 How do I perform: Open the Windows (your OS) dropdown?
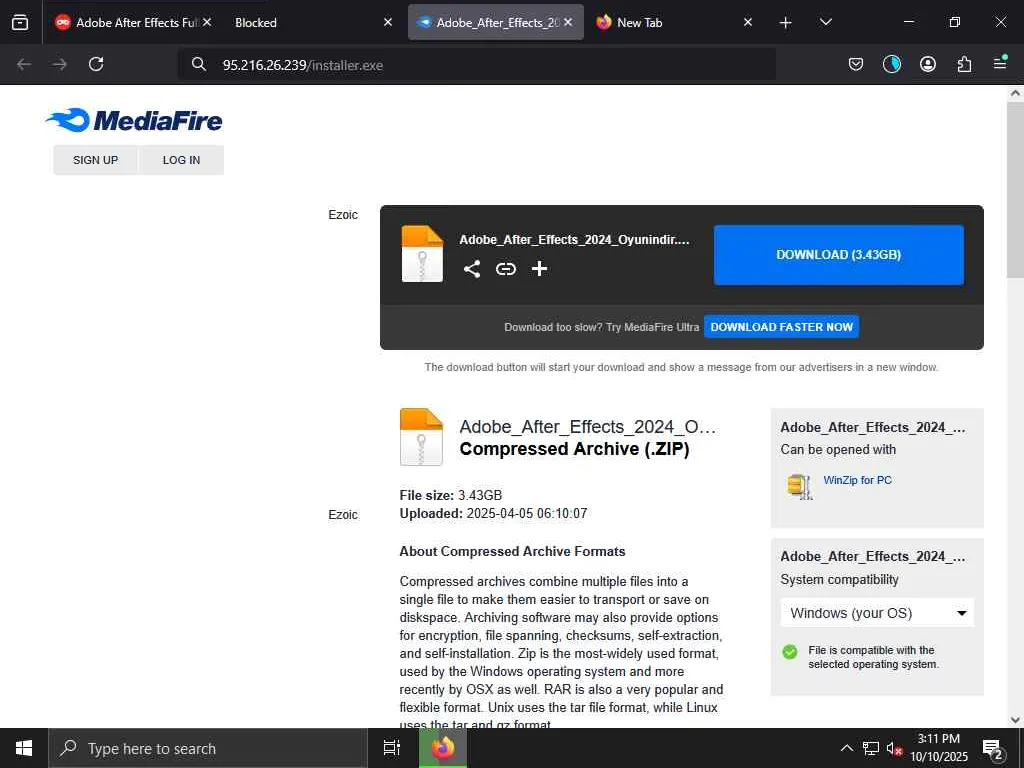click(877, 613)
